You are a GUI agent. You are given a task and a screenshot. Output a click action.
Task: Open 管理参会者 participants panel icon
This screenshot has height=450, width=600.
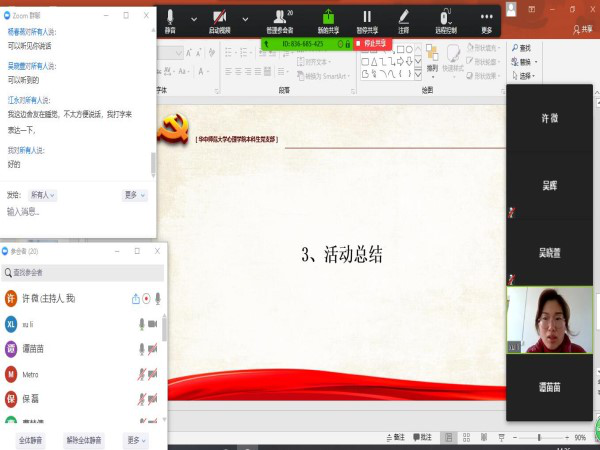point(280,18)
